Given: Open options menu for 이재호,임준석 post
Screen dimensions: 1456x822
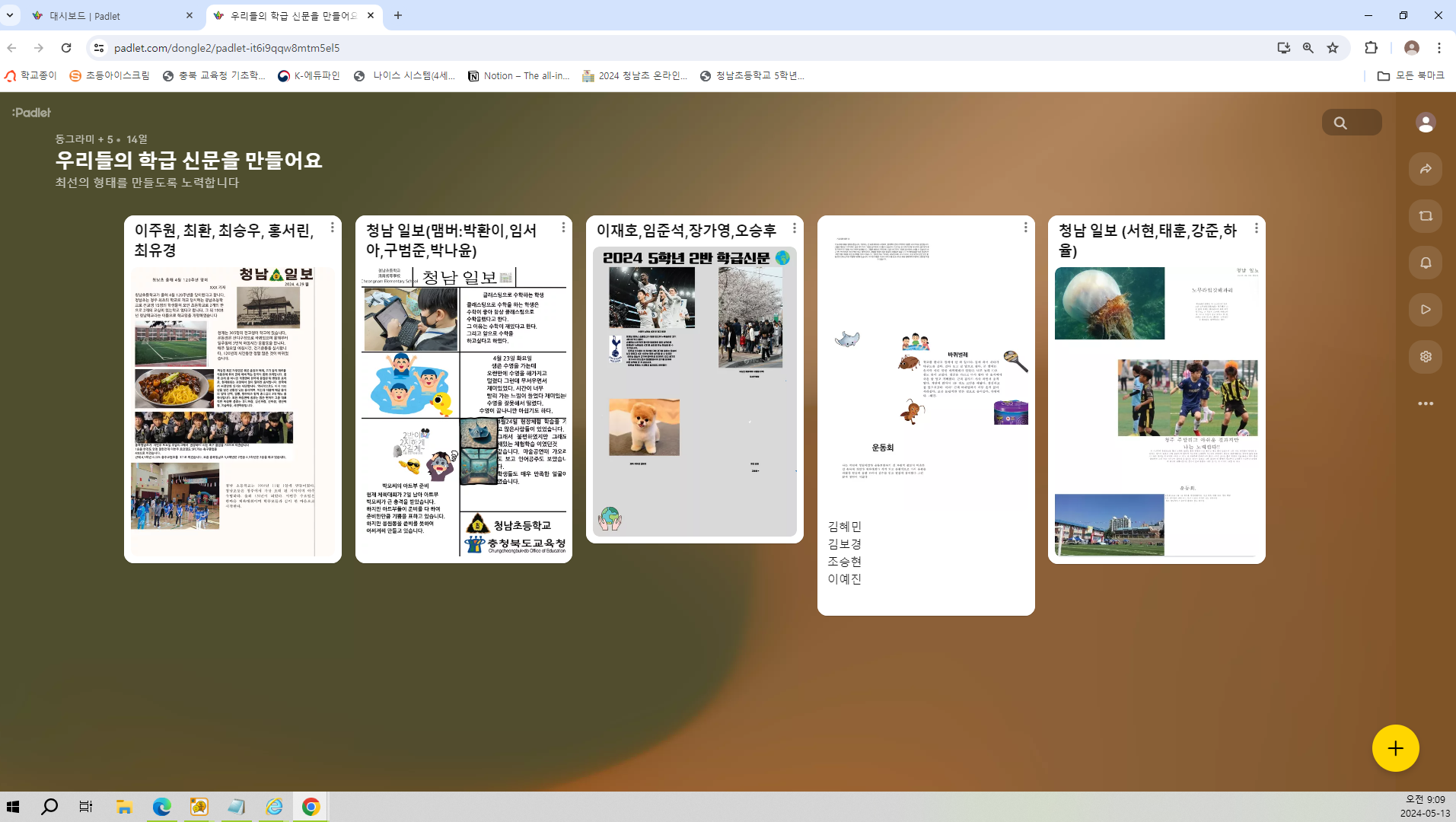Looking at the screenshot, I should (794, 228).
